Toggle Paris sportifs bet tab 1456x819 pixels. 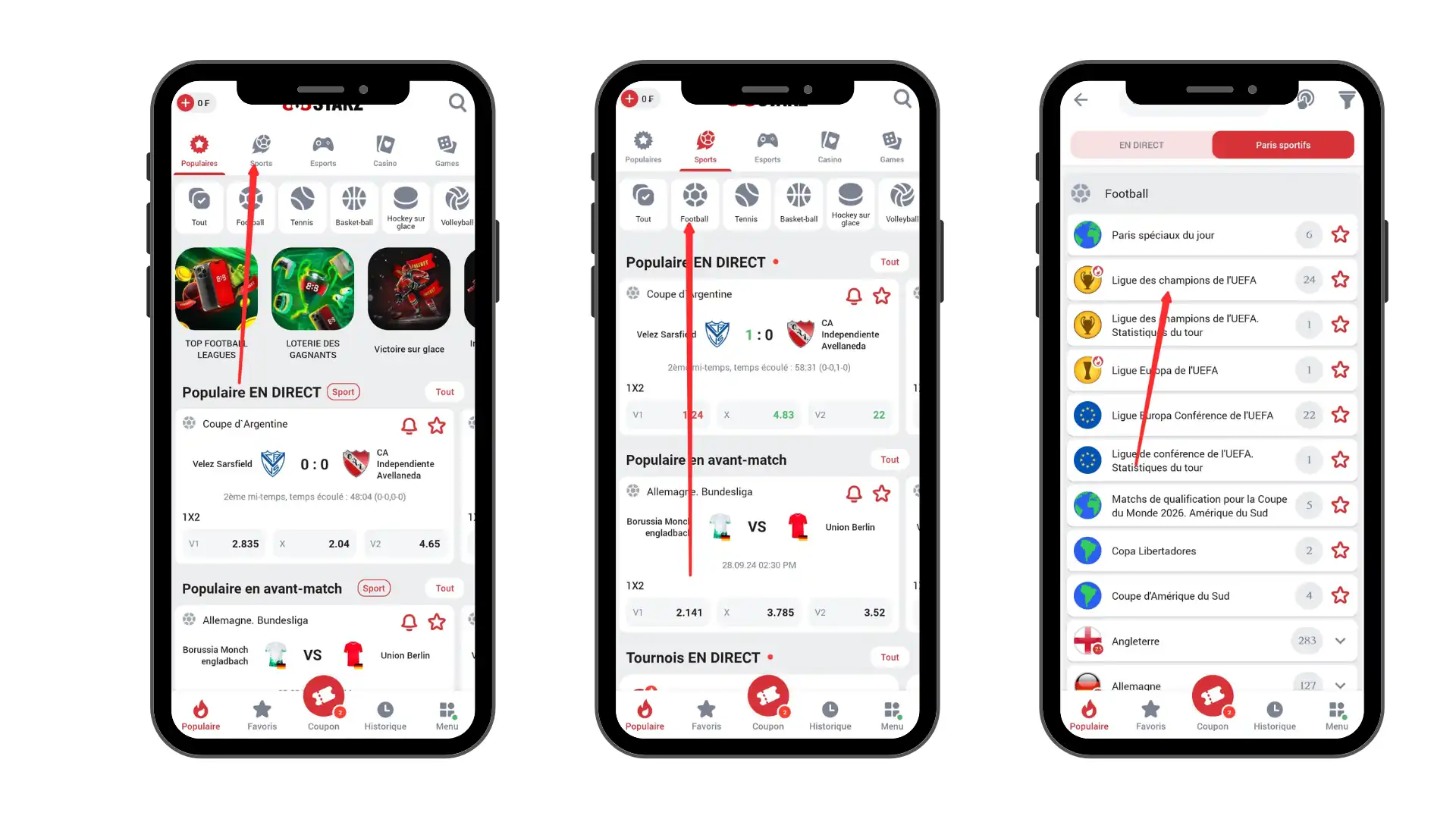(x=1283, y=145)
